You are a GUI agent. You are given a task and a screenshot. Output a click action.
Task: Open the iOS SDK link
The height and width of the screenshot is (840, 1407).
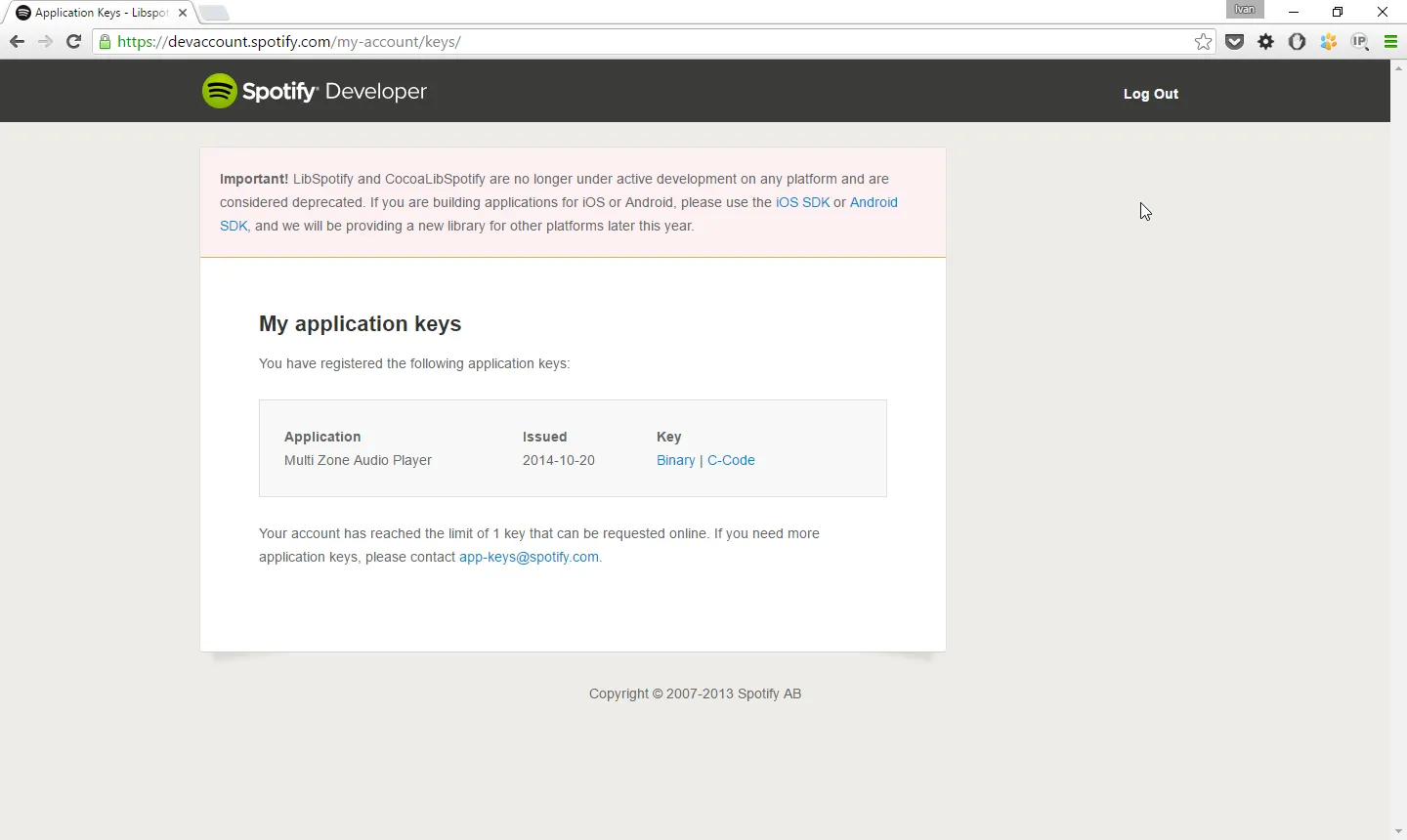pyautogui.click(x=803, y=202)
